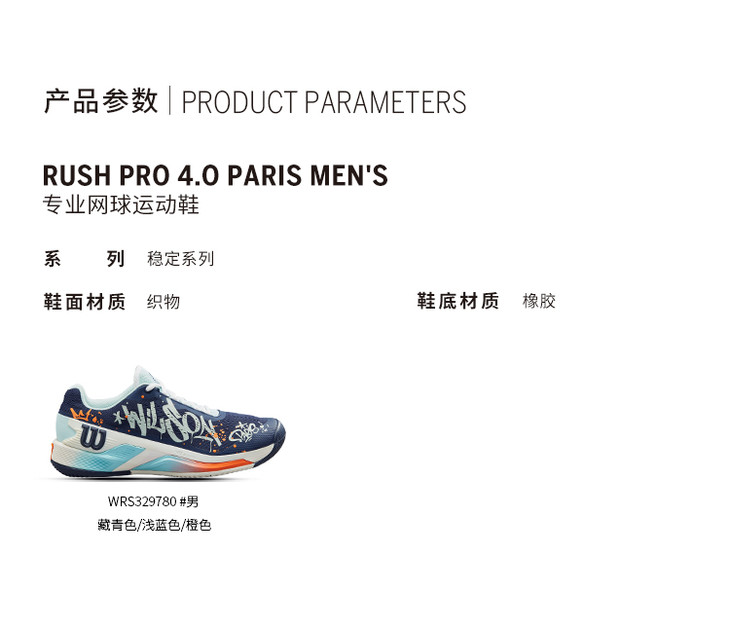Click the RUSH PRO 4.0 PARIS MEN'S title
The height and width of the screenshot is (627, 730).
pyautogui.click(x=215, y=175)
